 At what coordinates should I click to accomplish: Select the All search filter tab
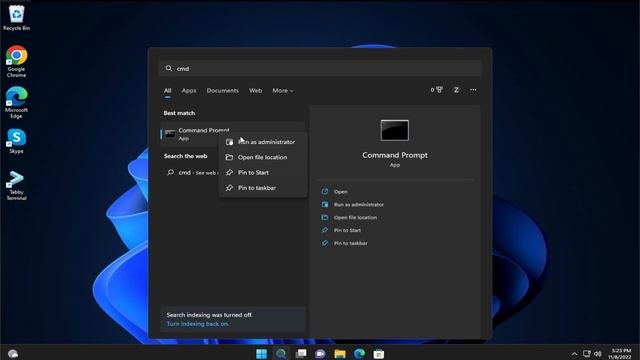[x=167, y=91]
